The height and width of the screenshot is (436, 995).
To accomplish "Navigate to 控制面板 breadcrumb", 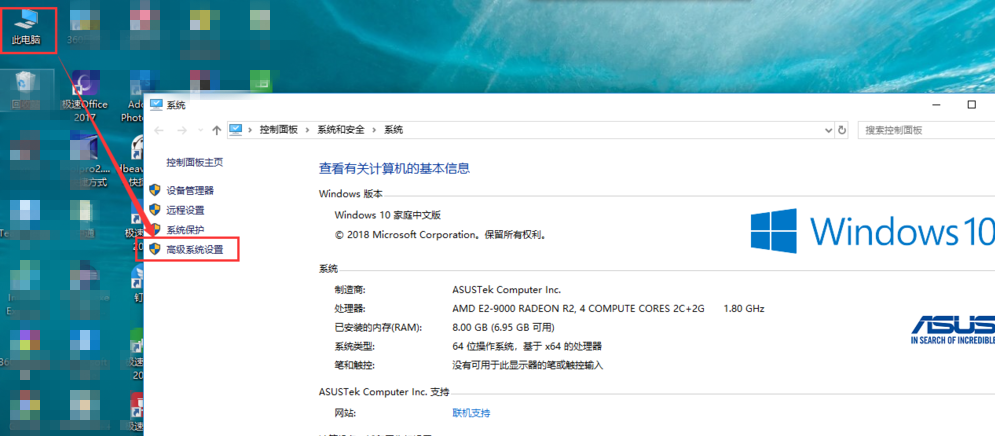I will coord(279,130).
